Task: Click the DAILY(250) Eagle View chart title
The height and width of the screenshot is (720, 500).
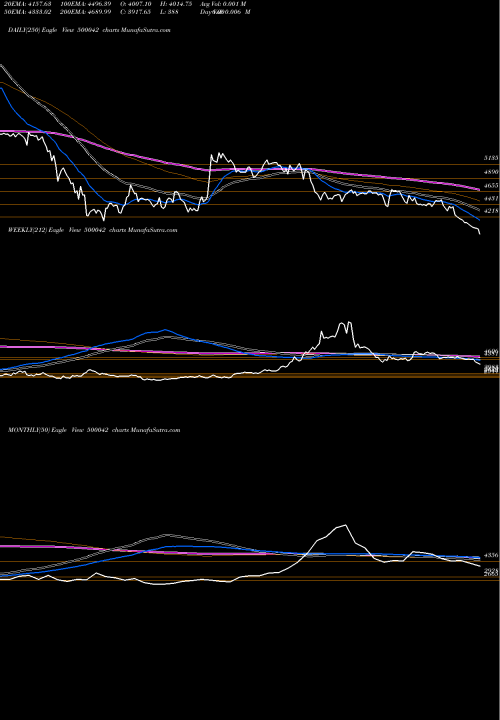Action: tap(89, 30)
